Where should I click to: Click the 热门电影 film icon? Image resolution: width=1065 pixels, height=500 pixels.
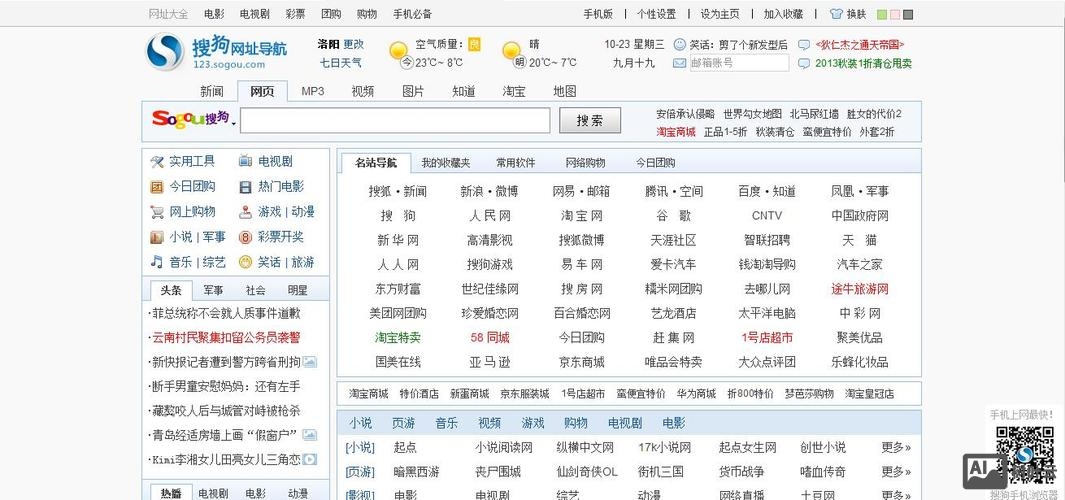[245, 187]
